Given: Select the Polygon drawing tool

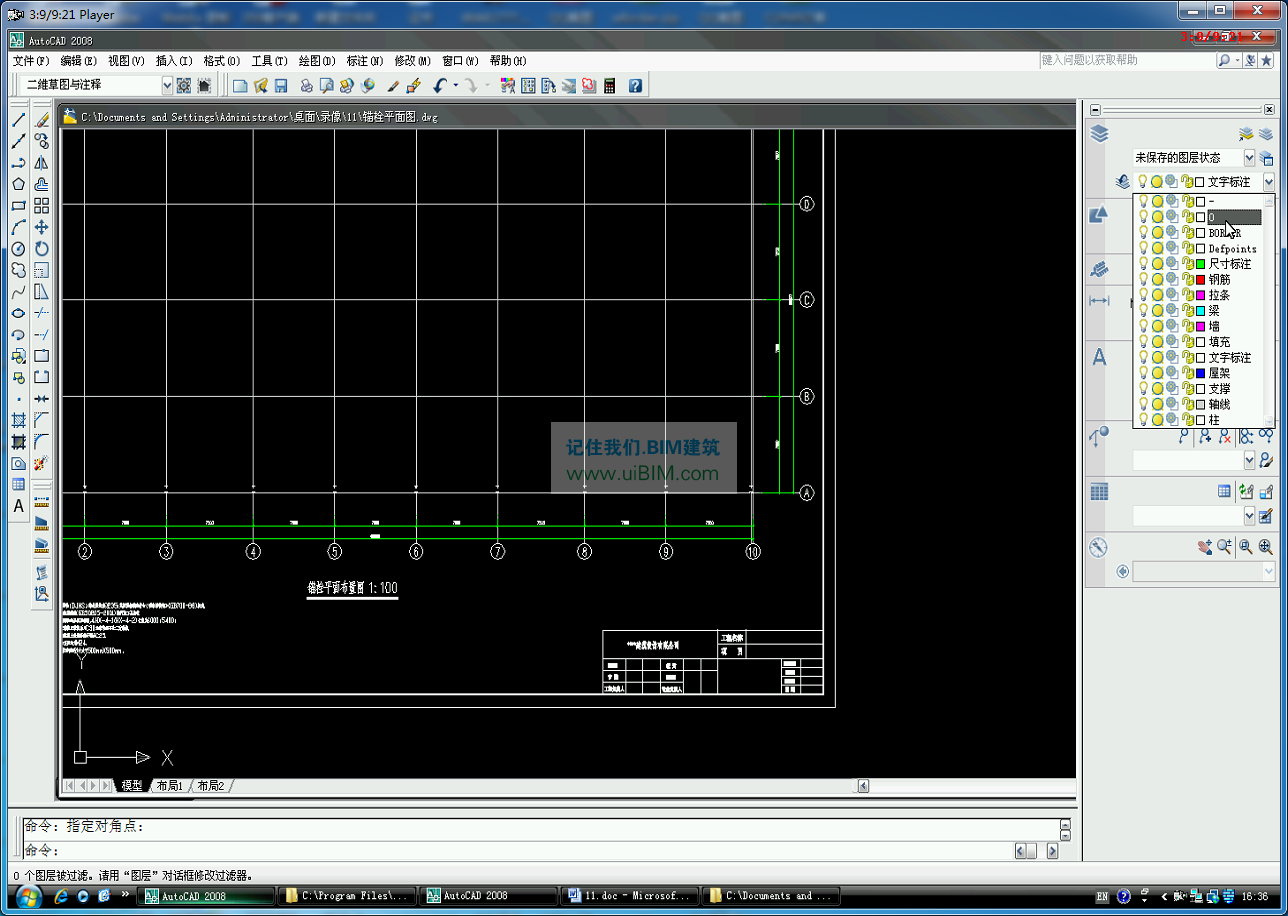Looking at the screenshot, I should click(x=18, y=184).
